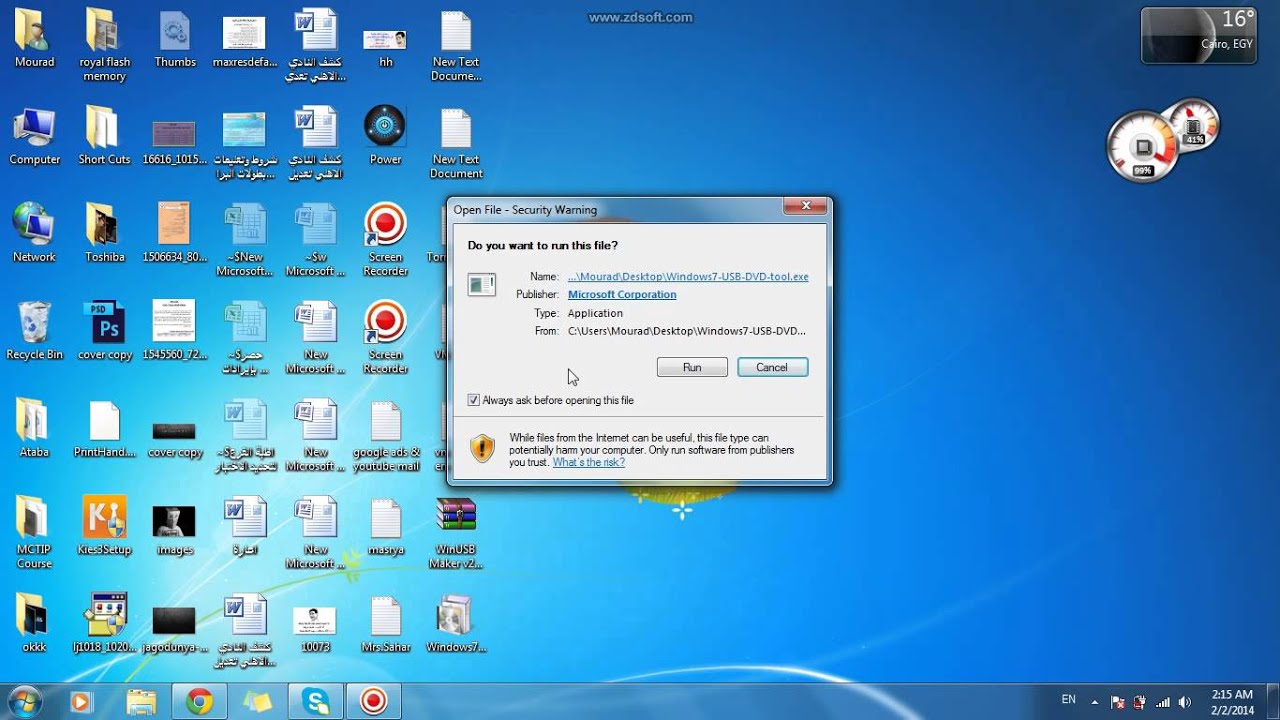Click the network signal tray icon
Image resolution: width=1280 pixels, height=720 pixels.
tap(1162, 702)
